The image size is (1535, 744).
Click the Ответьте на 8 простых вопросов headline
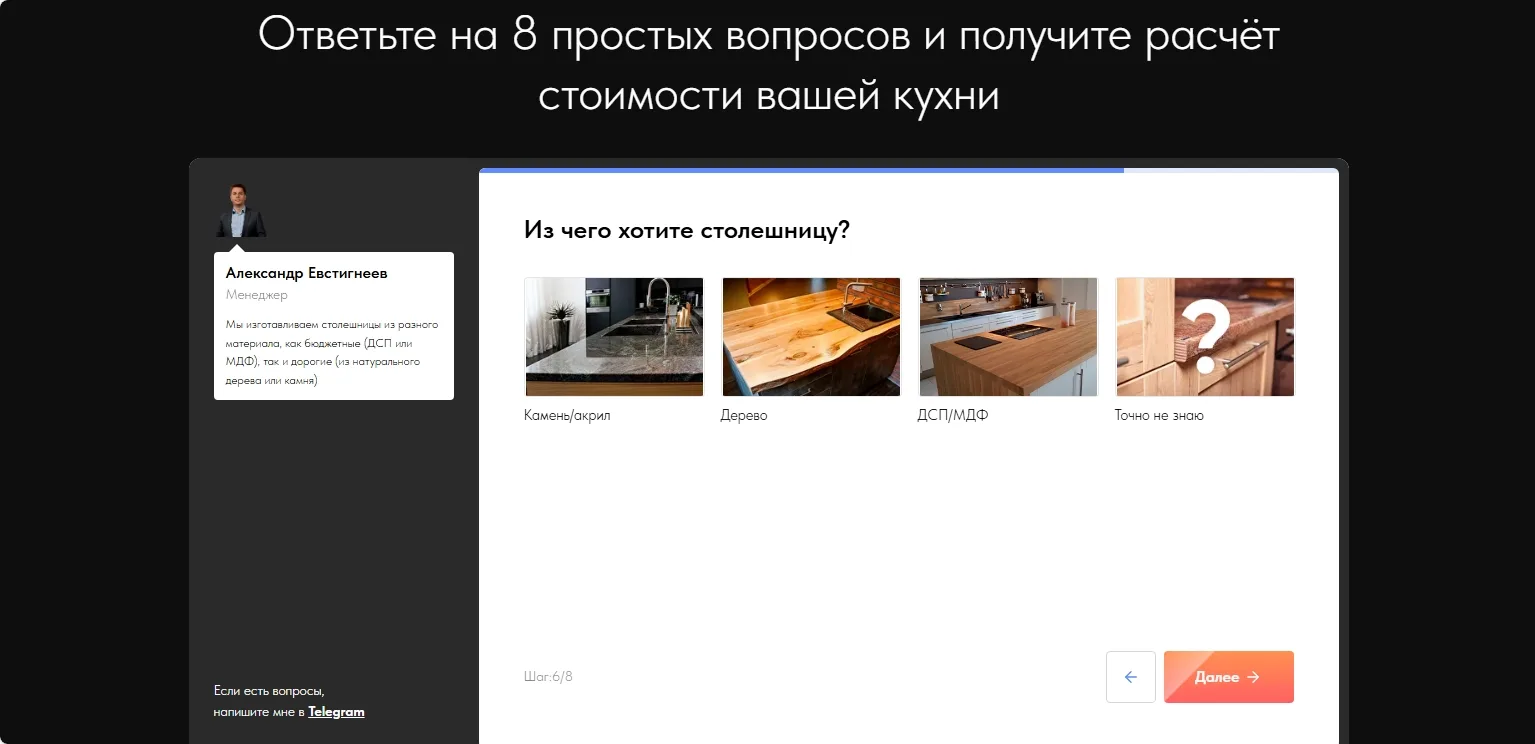[769, 65]
